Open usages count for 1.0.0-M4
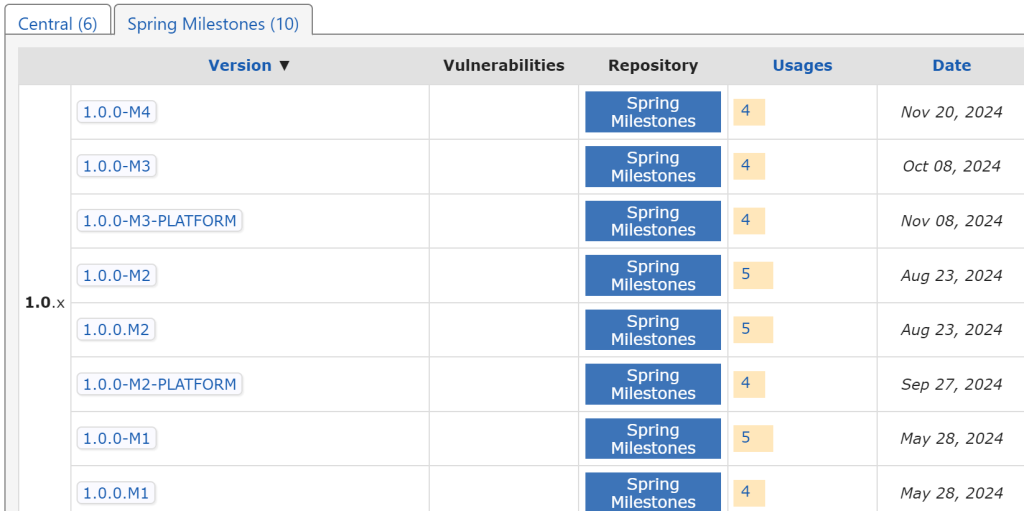The width and height of the screenshot is (1024, 511). coord(746,111)
